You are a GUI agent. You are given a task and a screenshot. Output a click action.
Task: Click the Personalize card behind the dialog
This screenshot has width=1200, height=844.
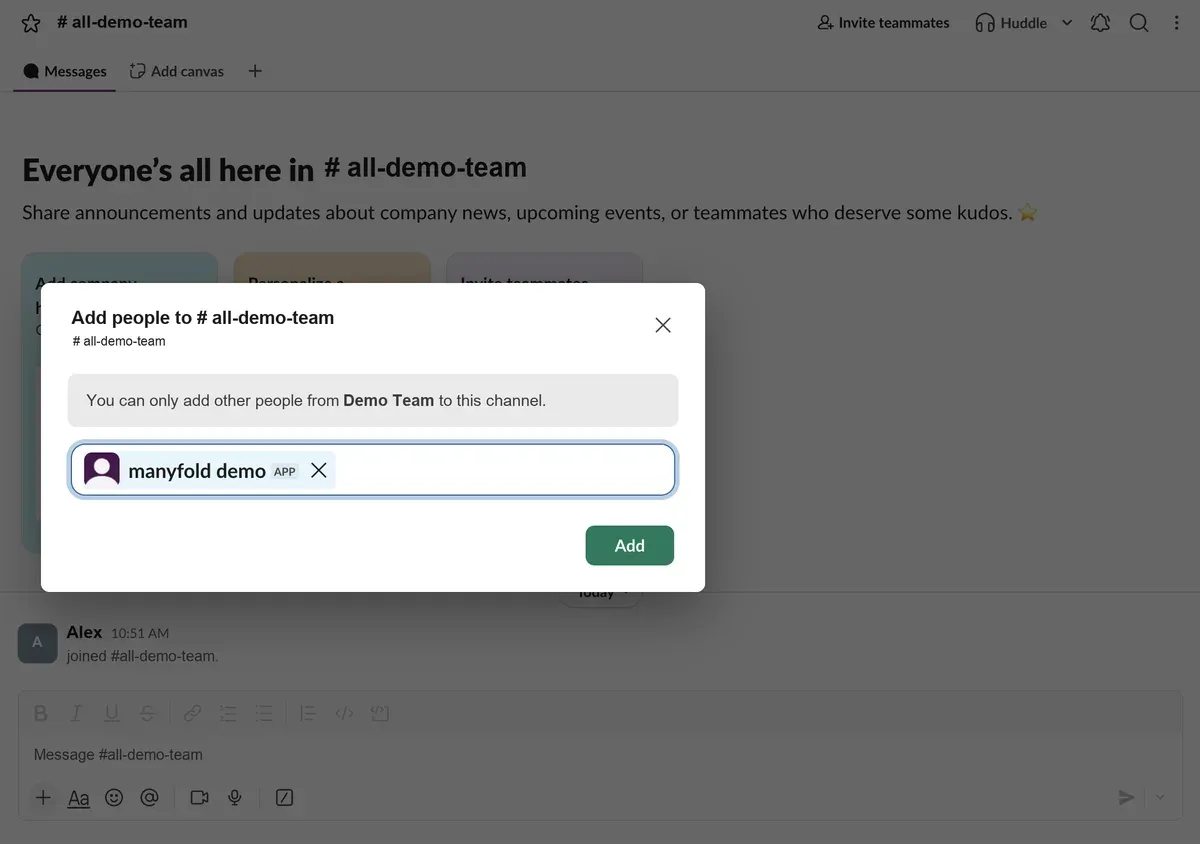coord(332,268)
